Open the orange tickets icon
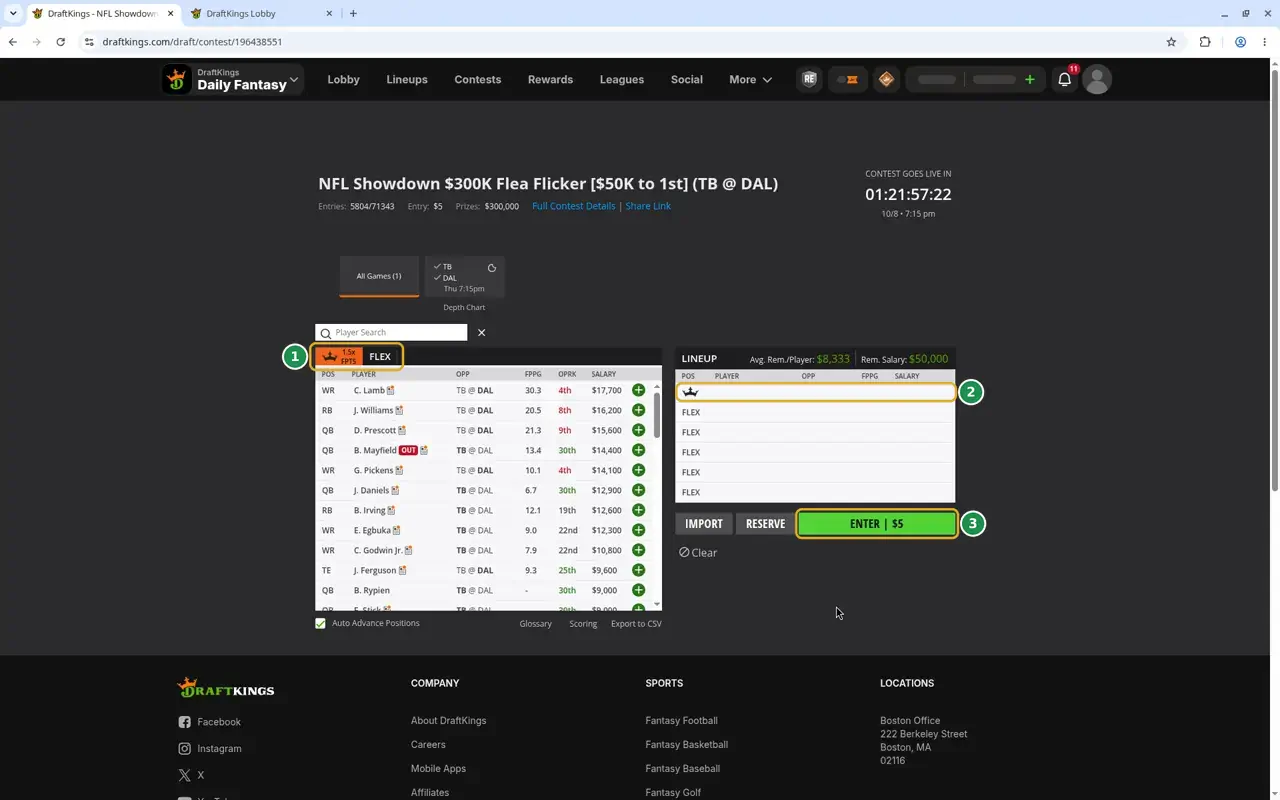The image size is (1280, 800). coord(848,80)
